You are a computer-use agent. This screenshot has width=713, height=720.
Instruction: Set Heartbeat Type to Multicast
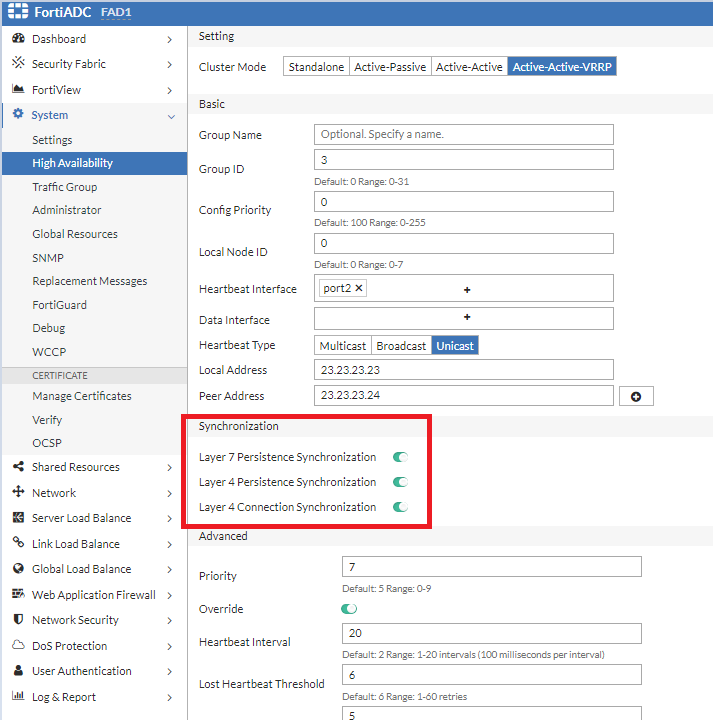342,346
